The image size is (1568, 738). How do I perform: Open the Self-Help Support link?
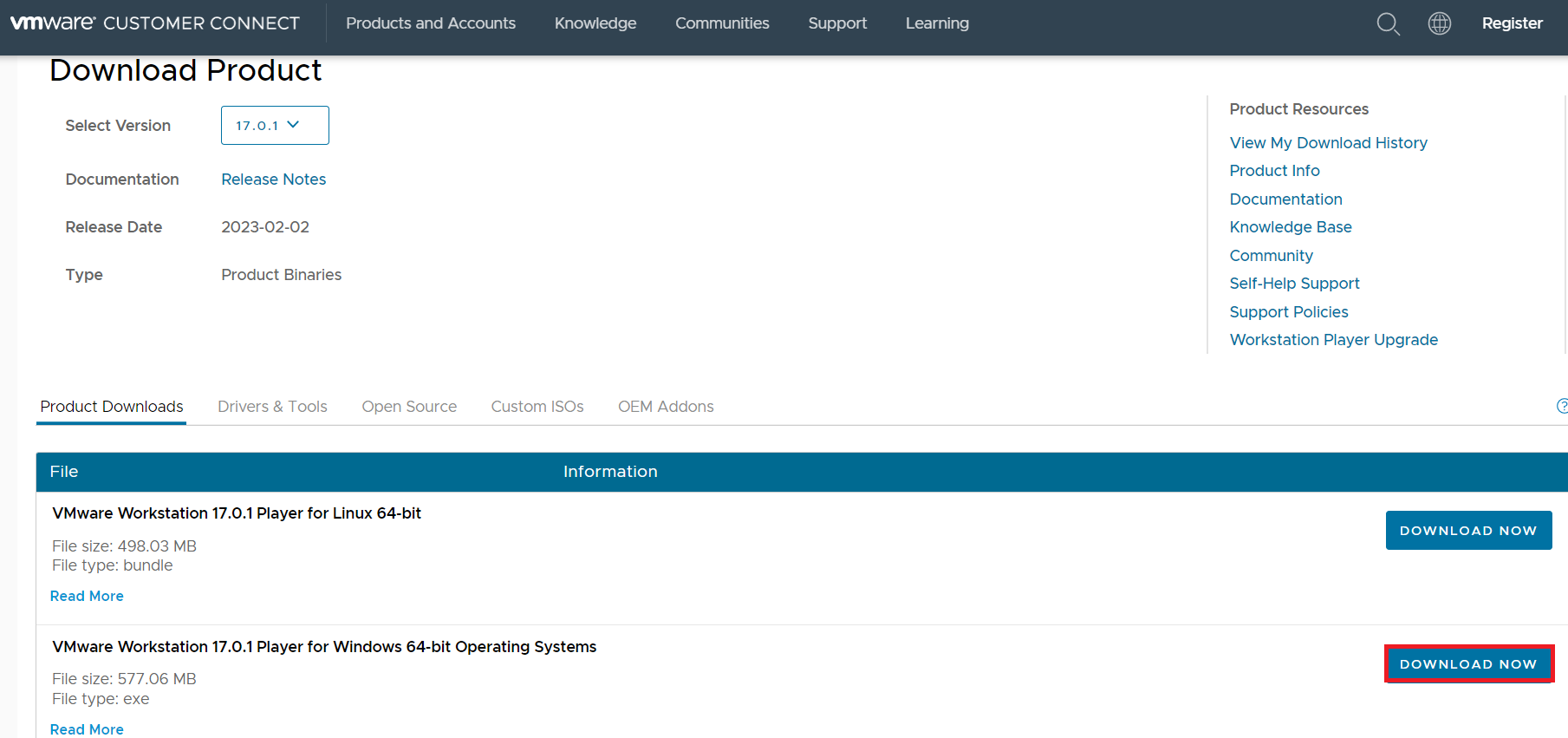pyautogui.click(x=1294, y=284)
